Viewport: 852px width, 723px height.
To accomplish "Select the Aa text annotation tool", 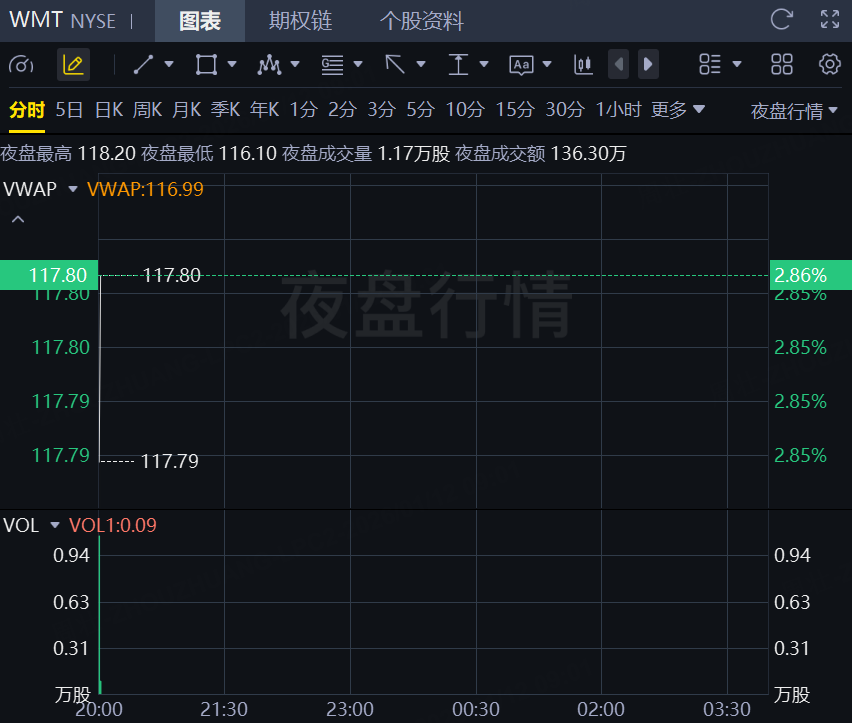I will 521,65.
